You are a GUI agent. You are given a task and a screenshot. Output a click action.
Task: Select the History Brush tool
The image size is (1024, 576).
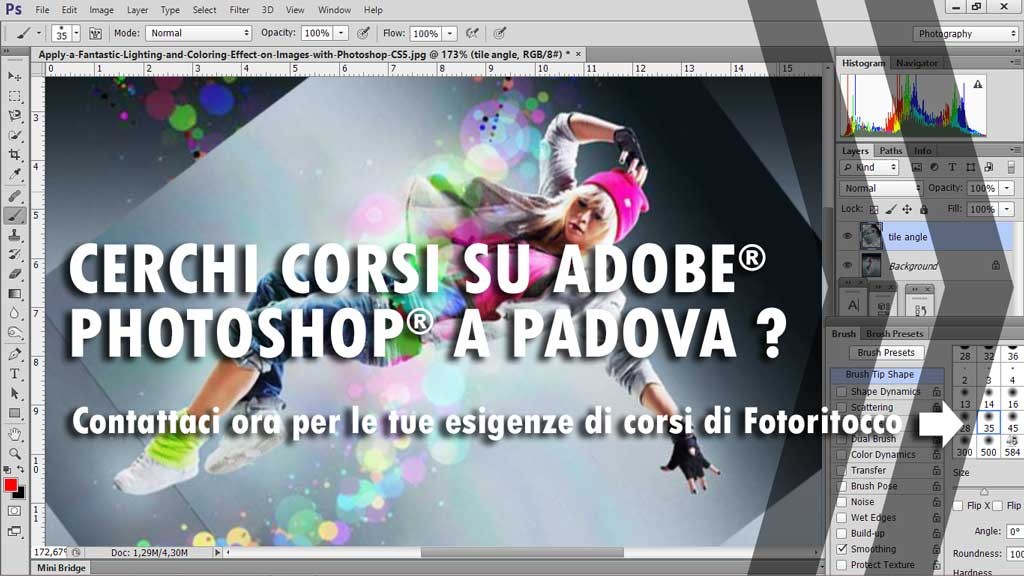point(14,255)
